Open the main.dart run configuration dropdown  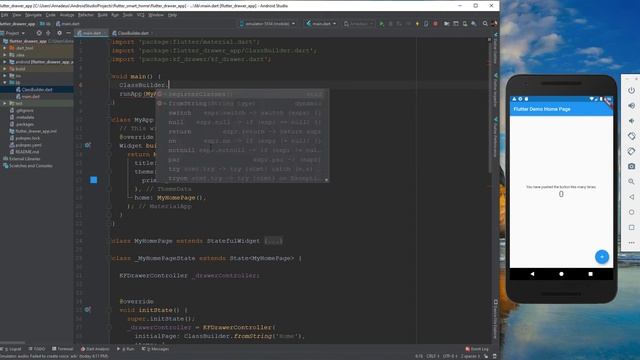tap(321, 24)
